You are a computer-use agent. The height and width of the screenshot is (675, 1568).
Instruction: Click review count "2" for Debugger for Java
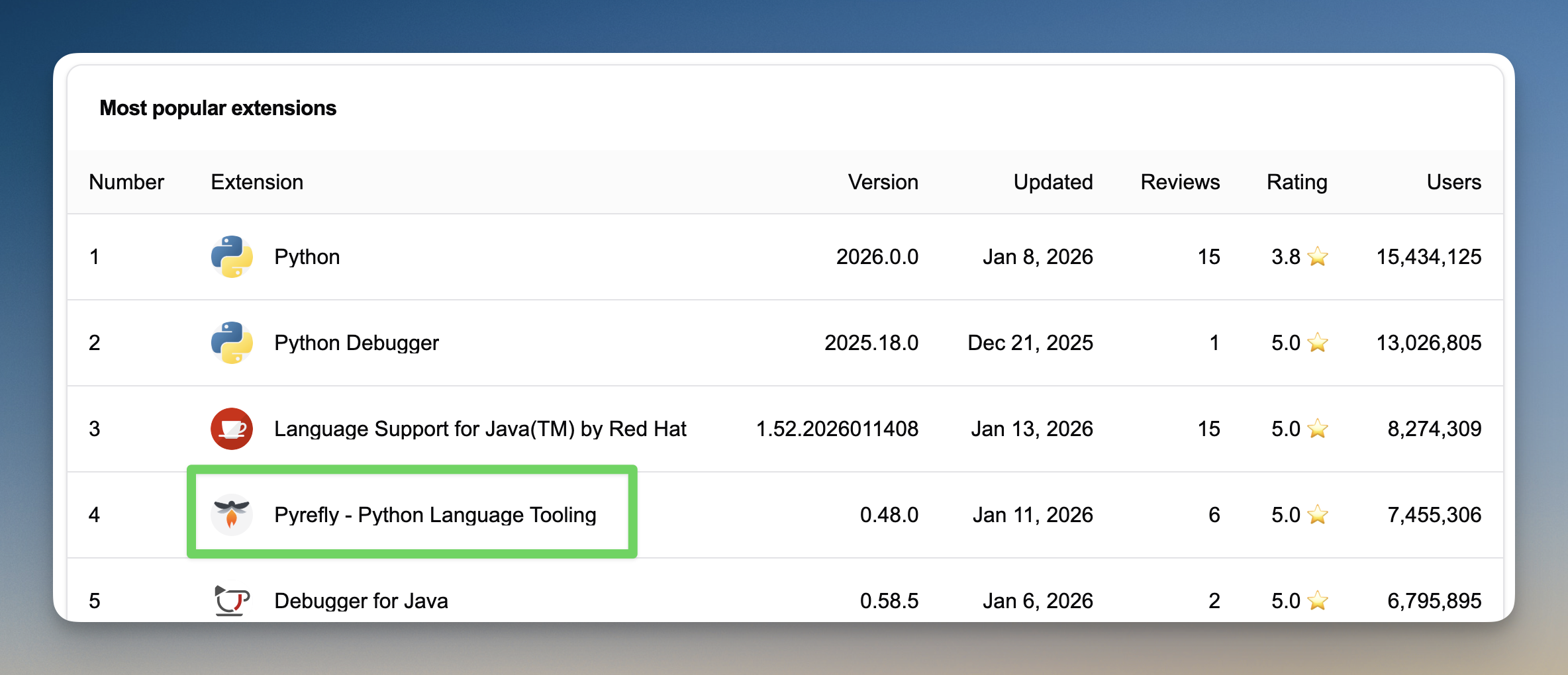(1214, 601)
